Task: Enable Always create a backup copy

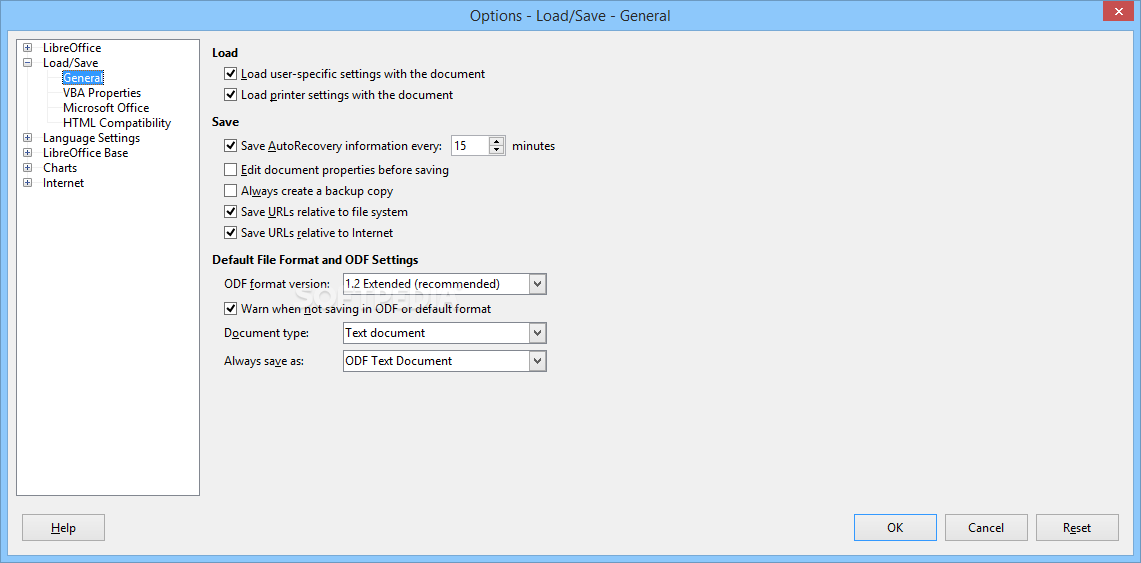Action: coord(231,191)
